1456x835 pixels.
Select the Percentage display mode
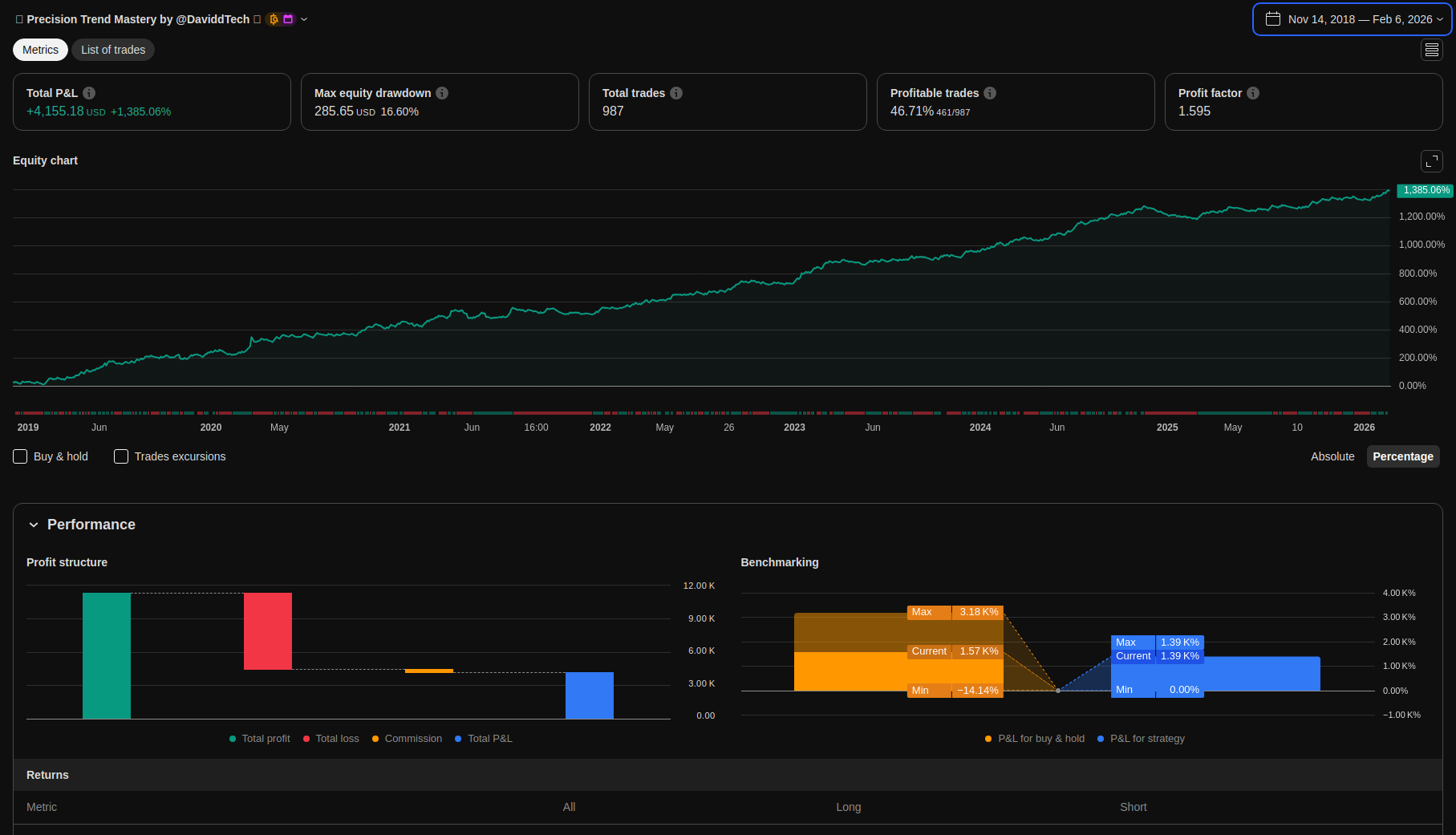pos(1402,456)
